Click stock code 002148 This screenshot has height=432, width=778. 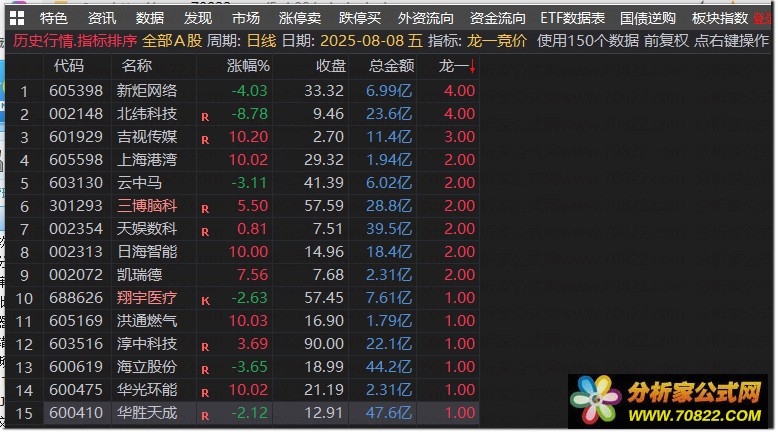tap(76, 114)
